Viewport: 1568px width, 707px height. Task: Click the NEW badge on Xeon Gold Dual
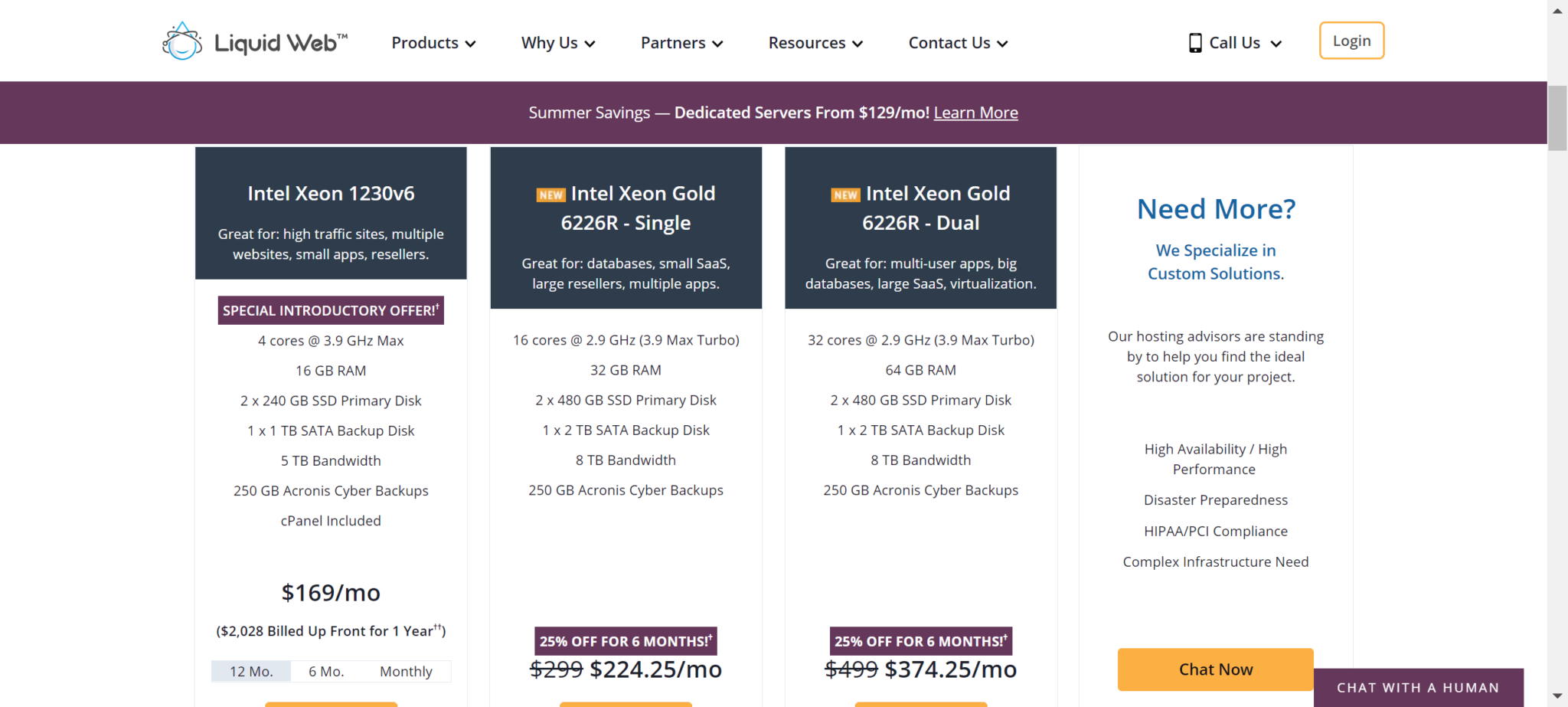tap(845, 195)
